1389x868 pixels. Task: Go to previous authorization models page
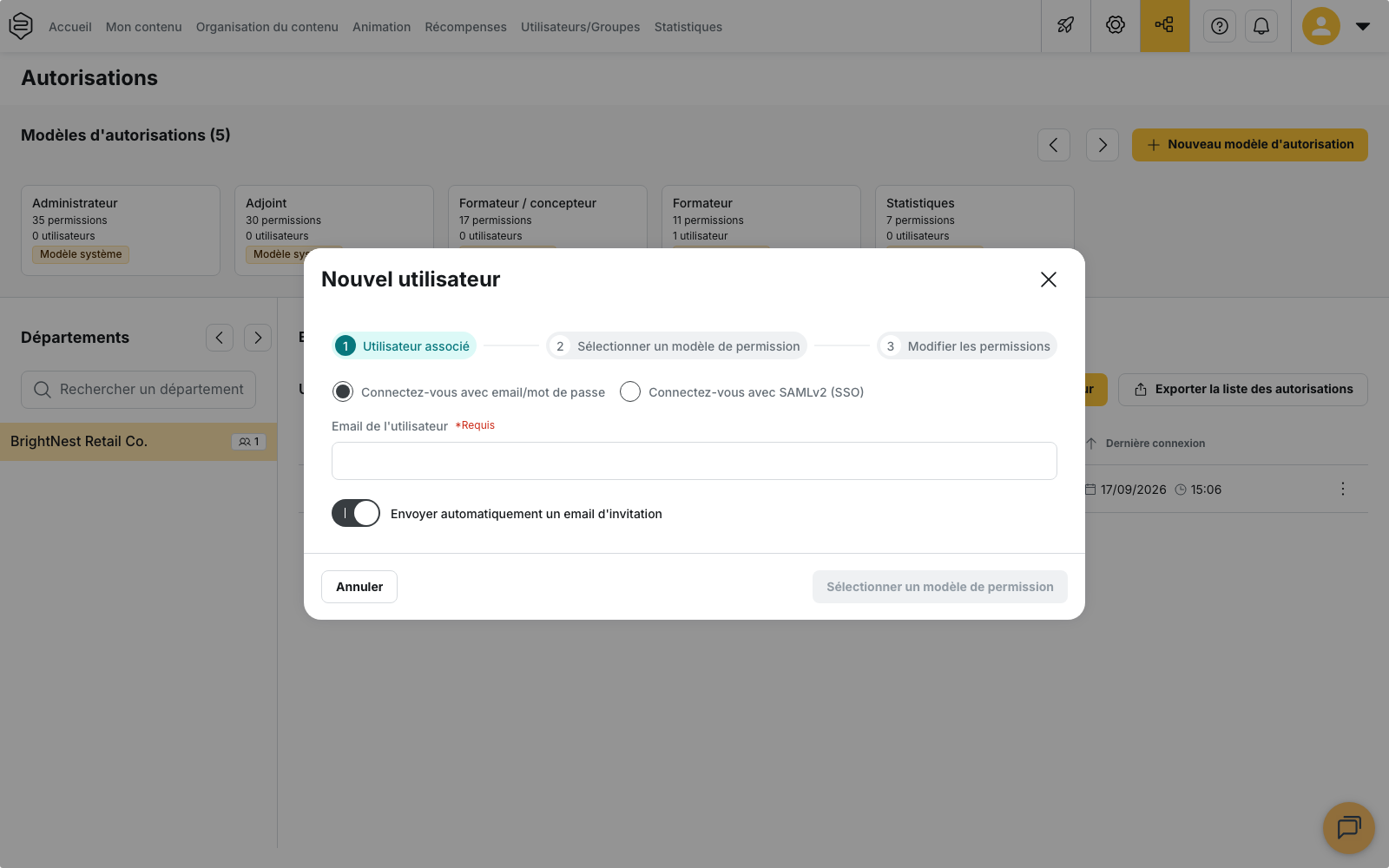(1054, 145)
